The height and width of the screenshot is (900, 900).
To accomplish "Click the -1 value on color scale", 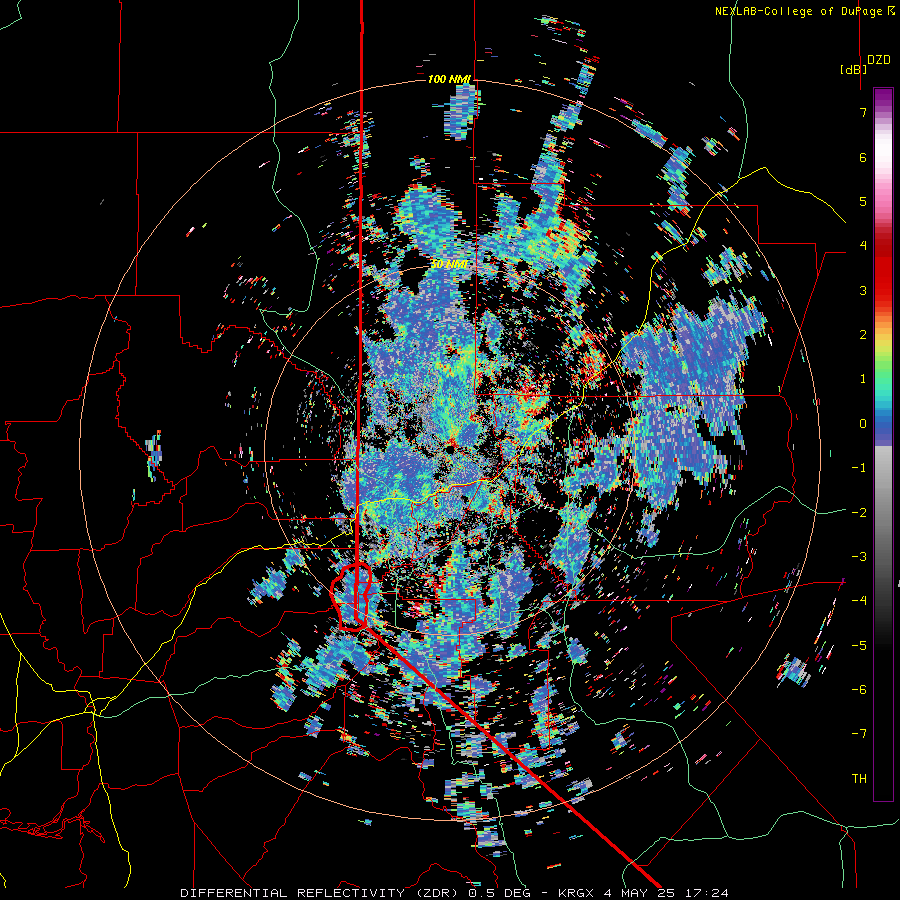I will 859,468.
